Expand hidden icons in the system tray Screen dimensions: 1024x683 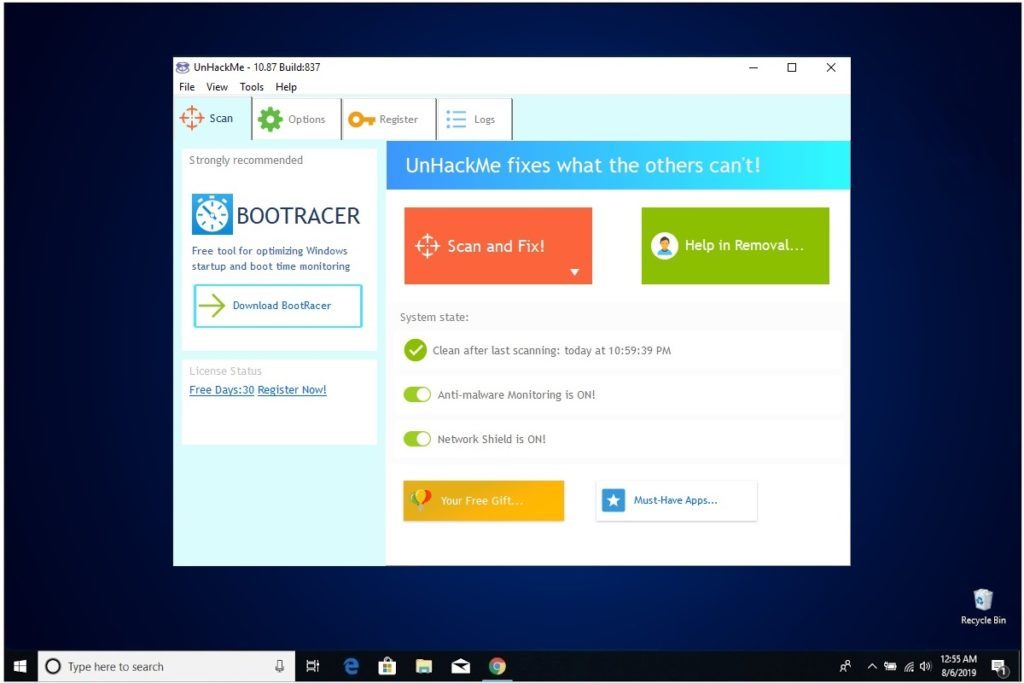(871, 665)
